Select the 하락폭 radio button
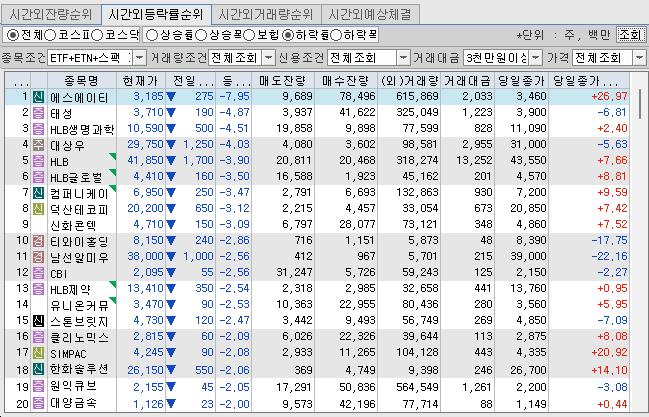The image size is (649, 417). coord(336,35)
